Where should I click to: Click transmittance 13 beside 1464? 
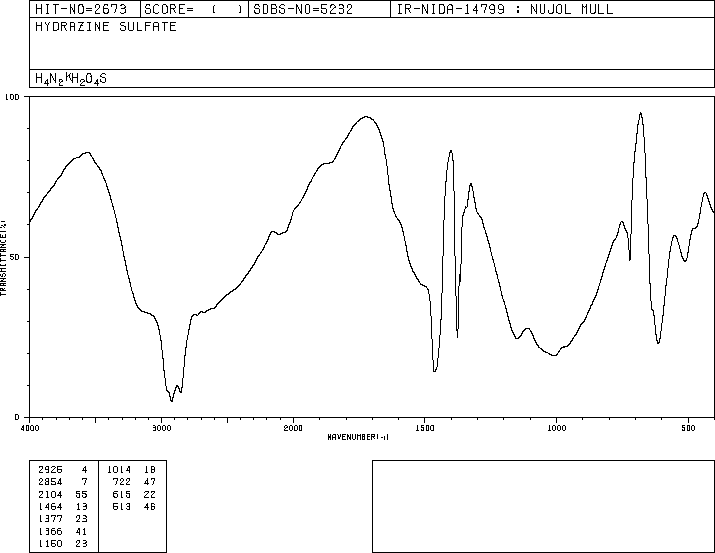point(81,506)
